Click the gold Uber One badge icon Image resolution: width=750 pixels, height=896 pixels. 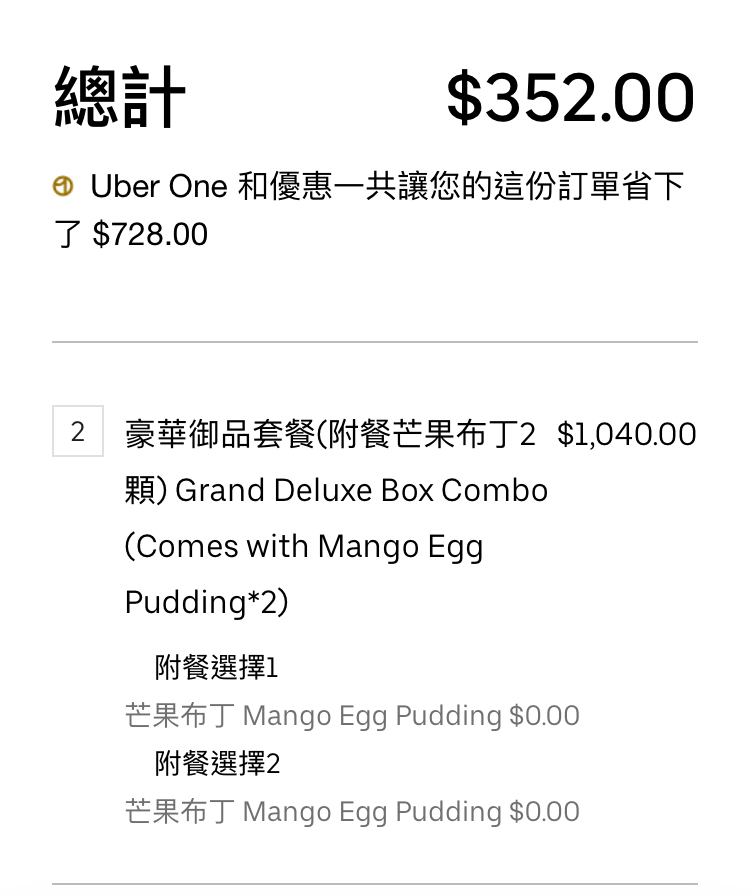coord(63,186)
